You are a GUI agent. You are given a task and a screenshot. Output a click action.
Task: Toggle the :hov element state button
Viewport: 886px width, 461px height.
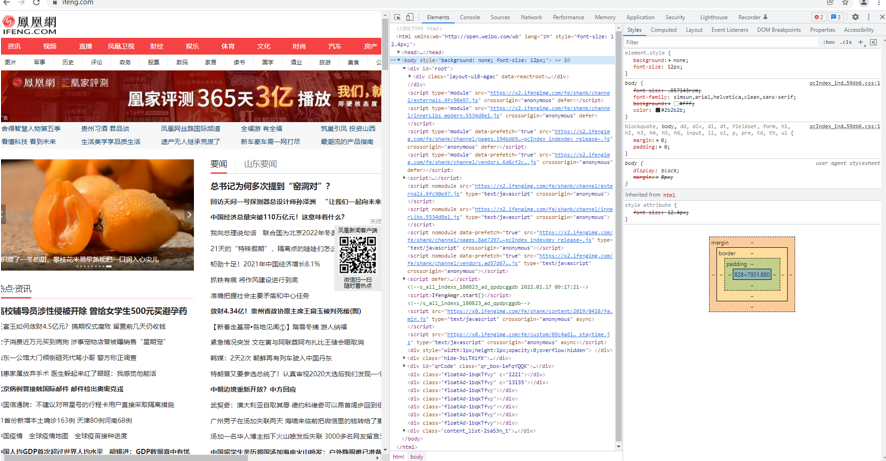pos(829,42)
